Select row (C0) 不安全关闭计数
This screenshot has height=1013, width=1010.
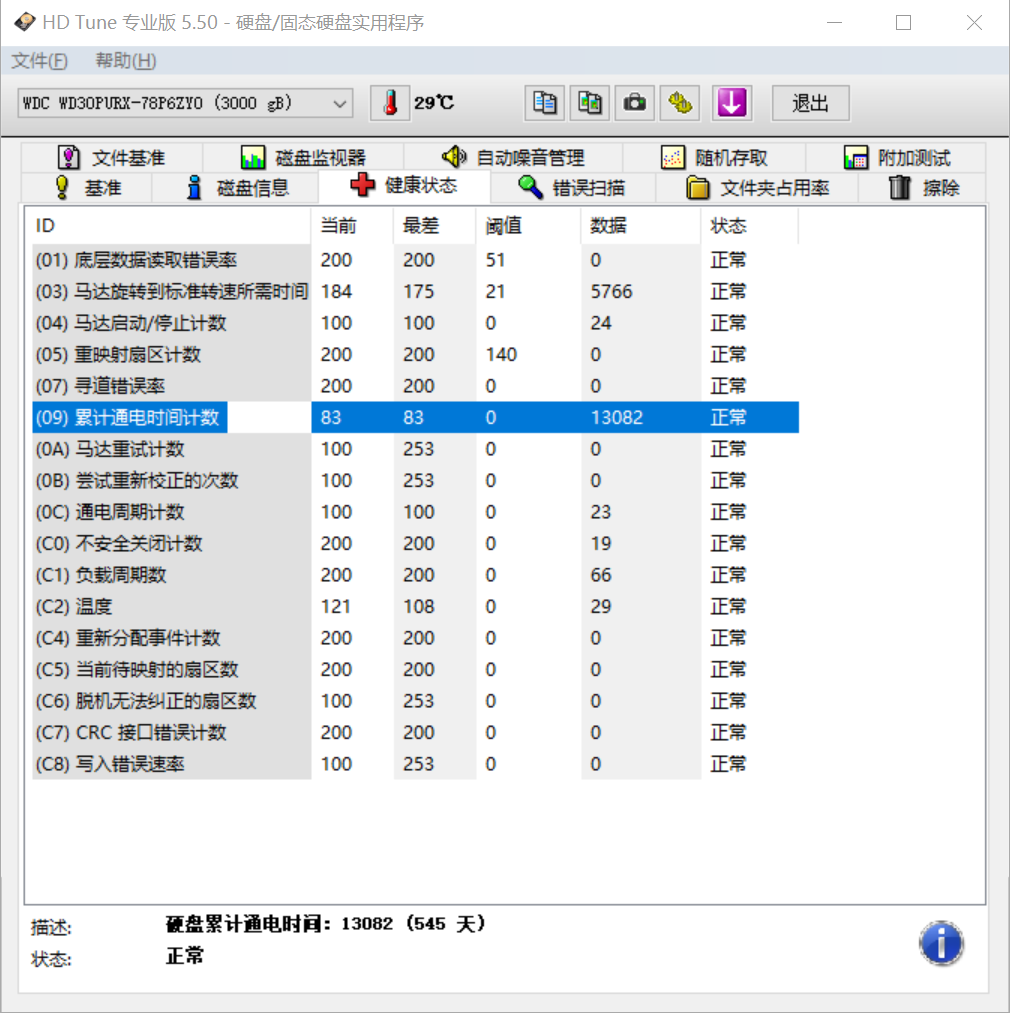coord(416,543)
